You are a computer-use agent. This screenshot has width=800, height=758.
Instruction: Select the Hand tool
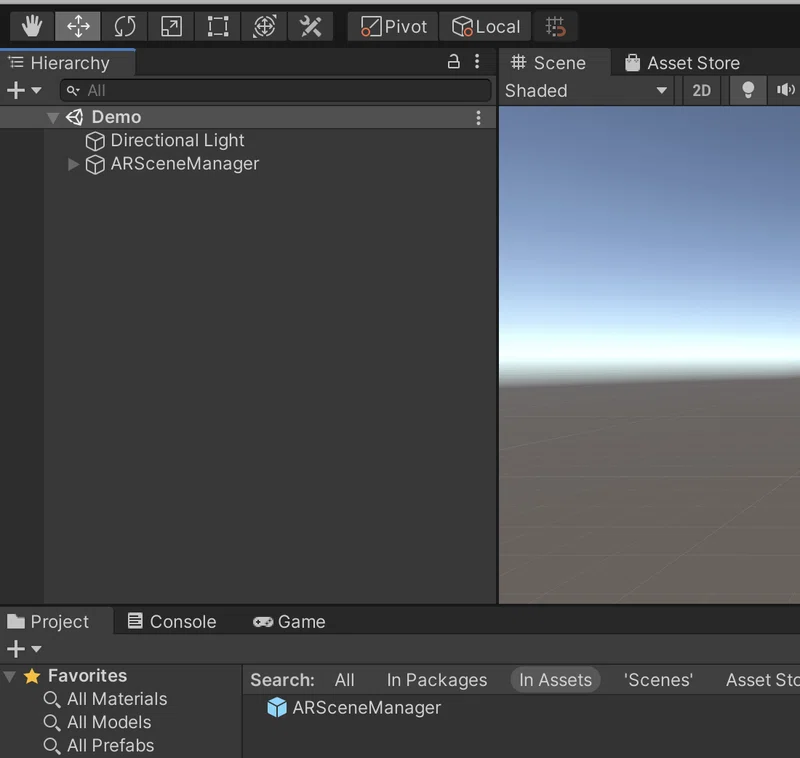[x=32, y=26]
